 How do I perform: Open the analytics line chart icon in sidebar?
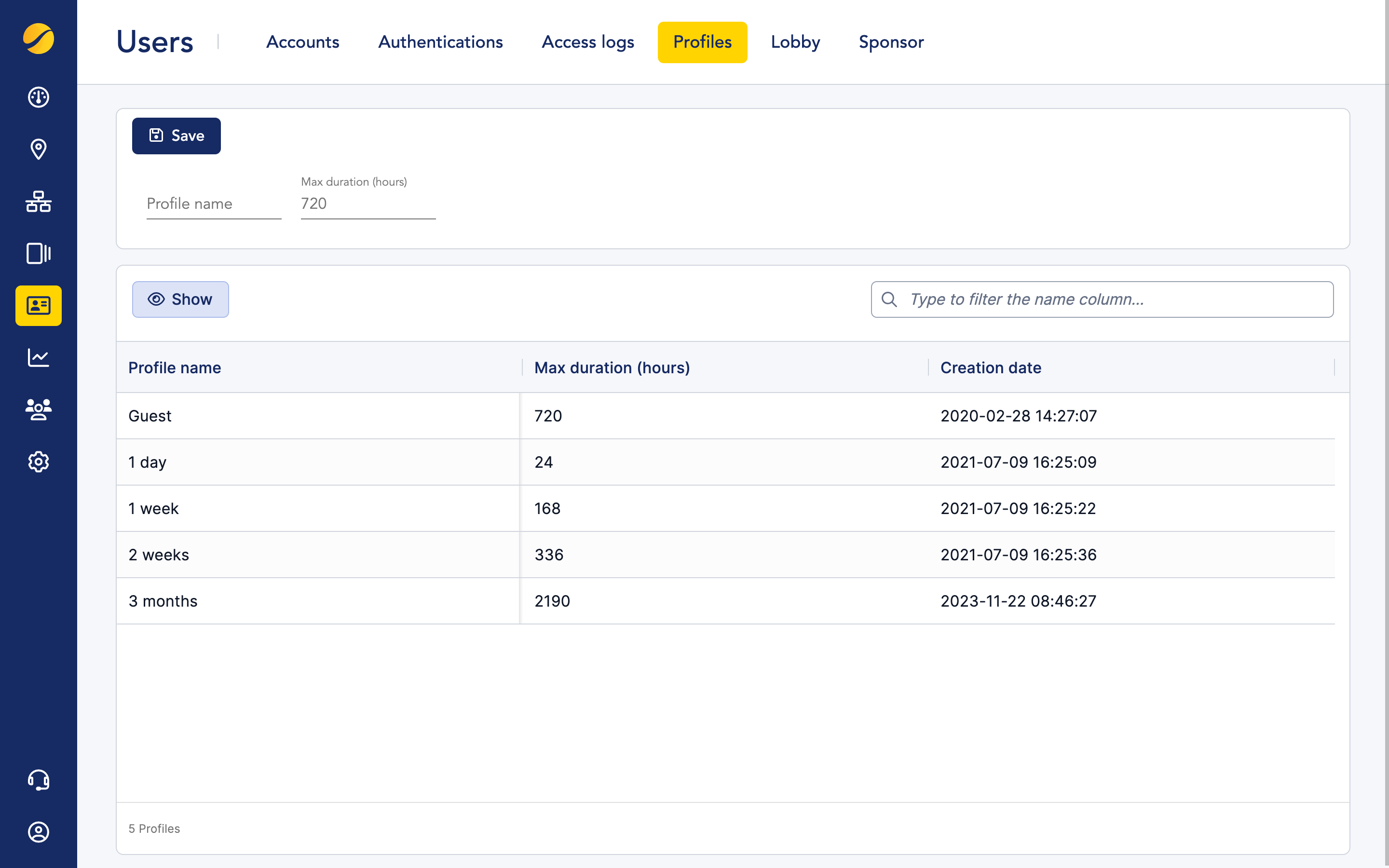pyautogui.click(x=38, y=357)
